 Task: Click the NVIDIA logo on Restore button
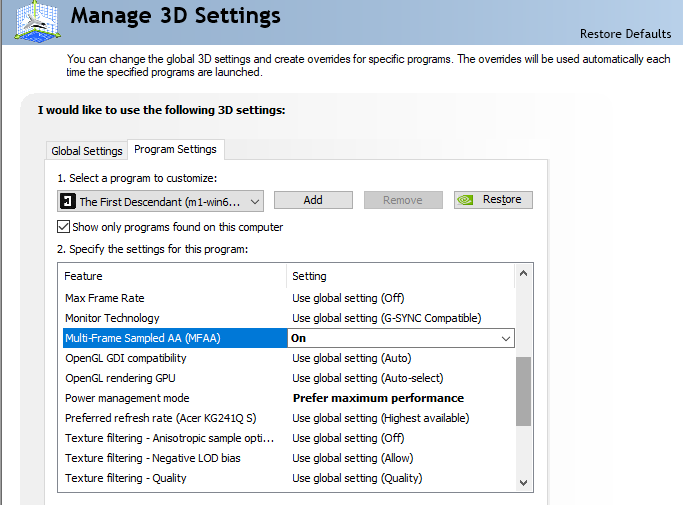[467, 200]
